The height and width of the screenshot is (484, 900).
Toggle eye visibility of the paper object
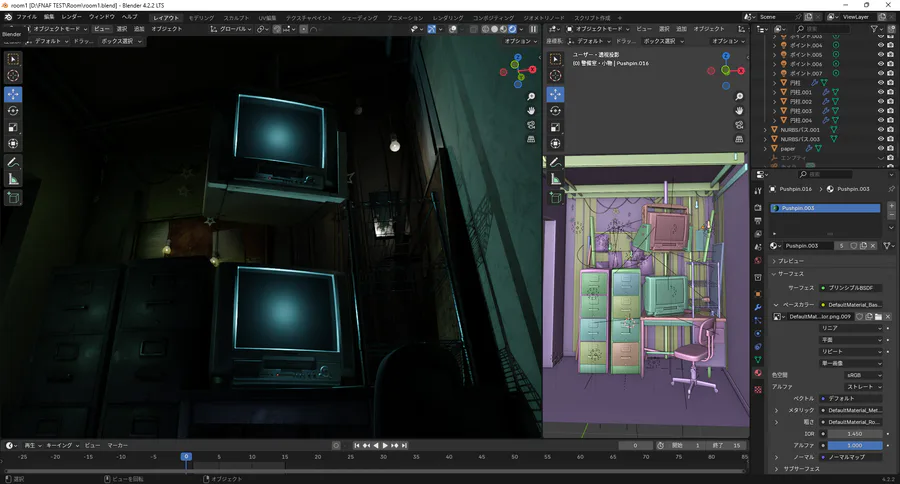[x=880, y=149]
